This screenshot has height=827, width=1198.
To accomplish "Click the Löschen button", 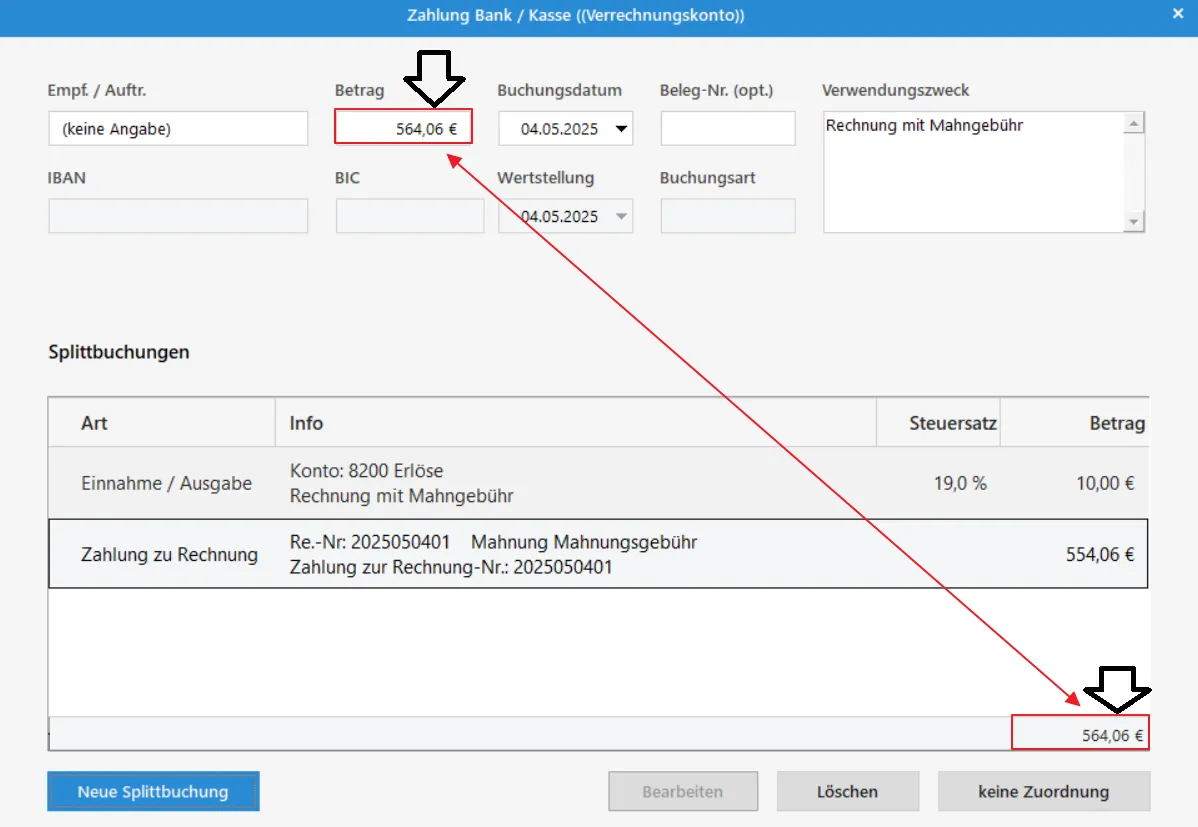I will (847, 792).
